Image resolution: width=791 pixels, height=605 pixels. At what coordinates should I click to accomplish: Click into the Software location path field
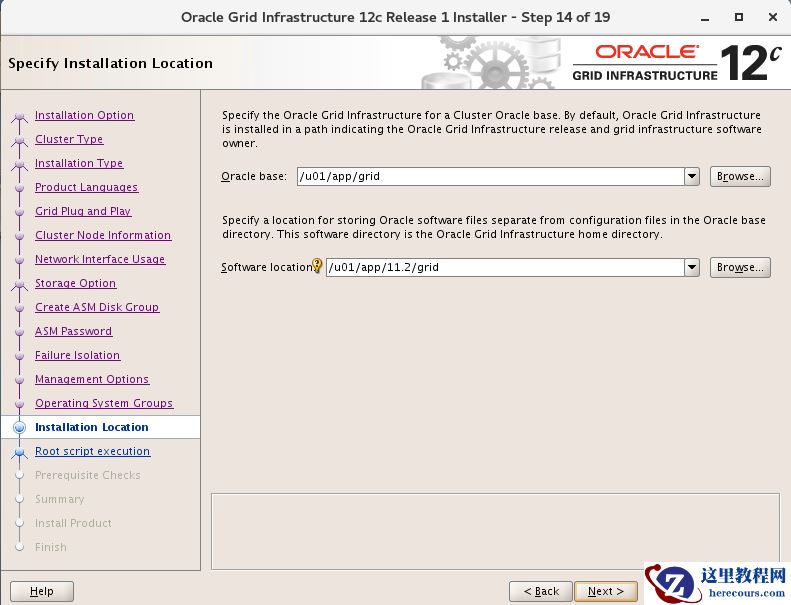coord(505,267)
